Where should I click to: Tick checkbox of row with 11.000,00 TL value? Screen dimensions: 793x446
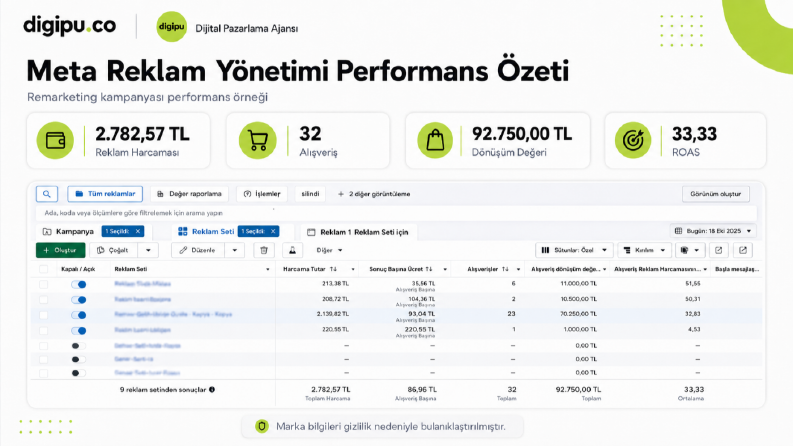[43, 284]
